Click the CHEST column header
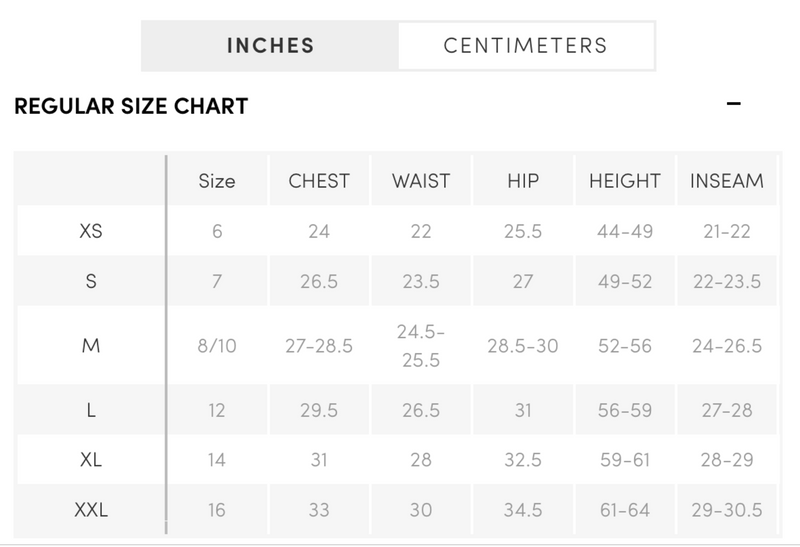The image size is (800, 547). coord(319,181)
